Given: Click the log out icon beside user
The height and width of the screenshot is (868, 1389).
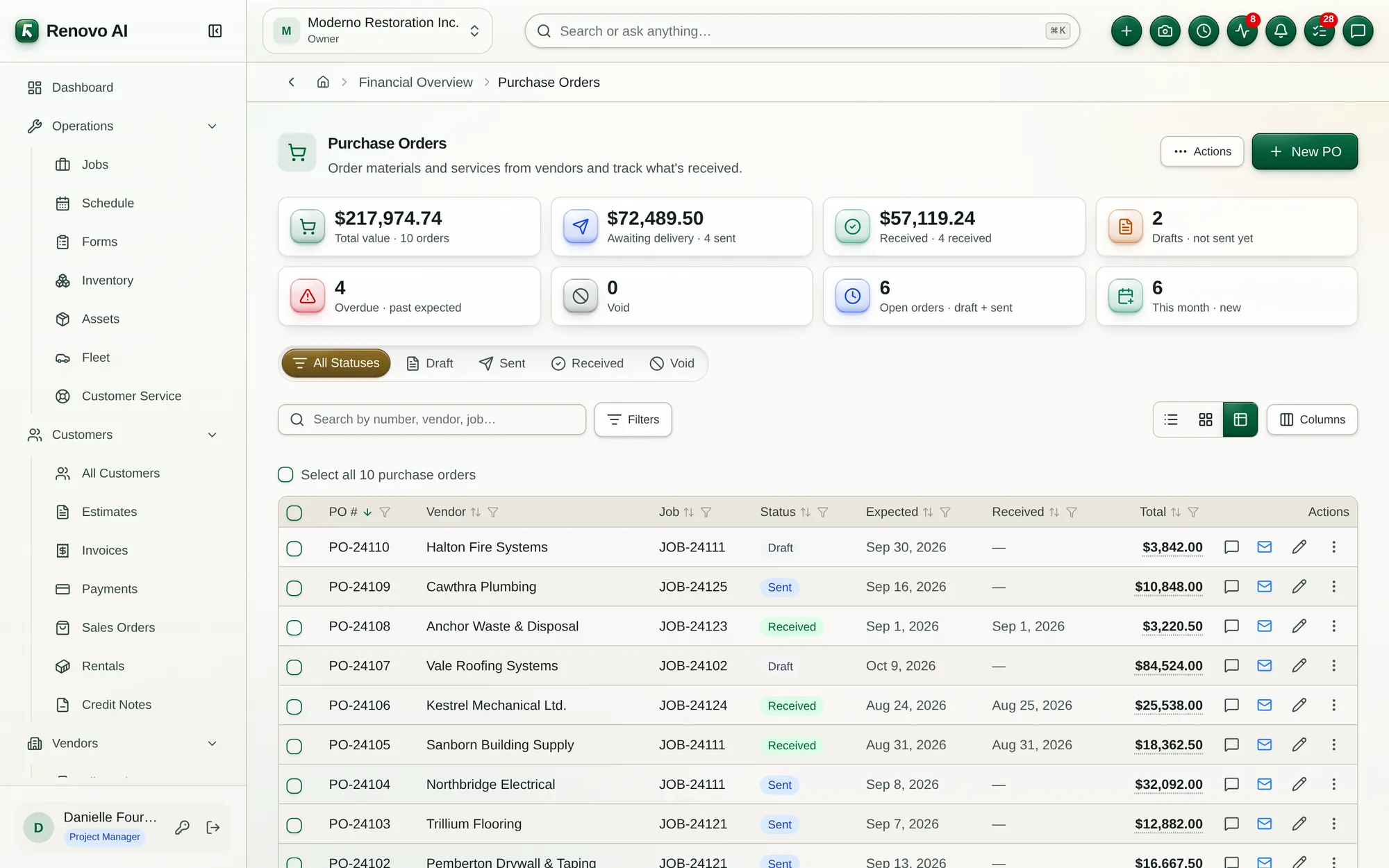Looking at the screenshot, I should coord(213,827).
